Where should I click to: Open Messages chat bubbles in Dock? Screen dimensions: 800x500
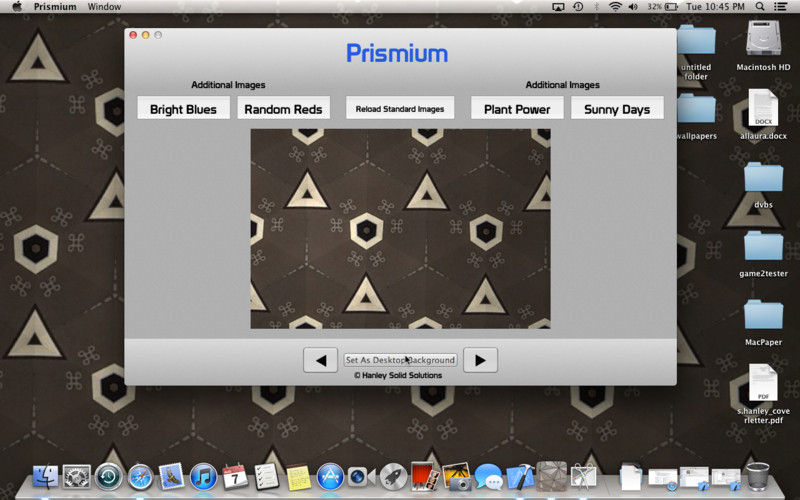pos(488,477)
